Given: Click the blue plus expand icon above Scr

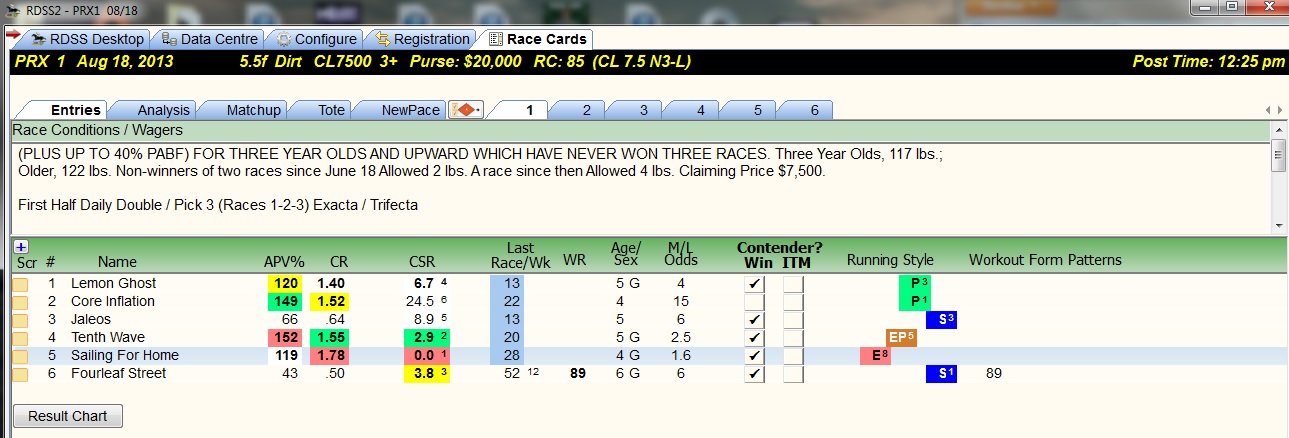Looking at the screenshot, I should pos(21,246).
